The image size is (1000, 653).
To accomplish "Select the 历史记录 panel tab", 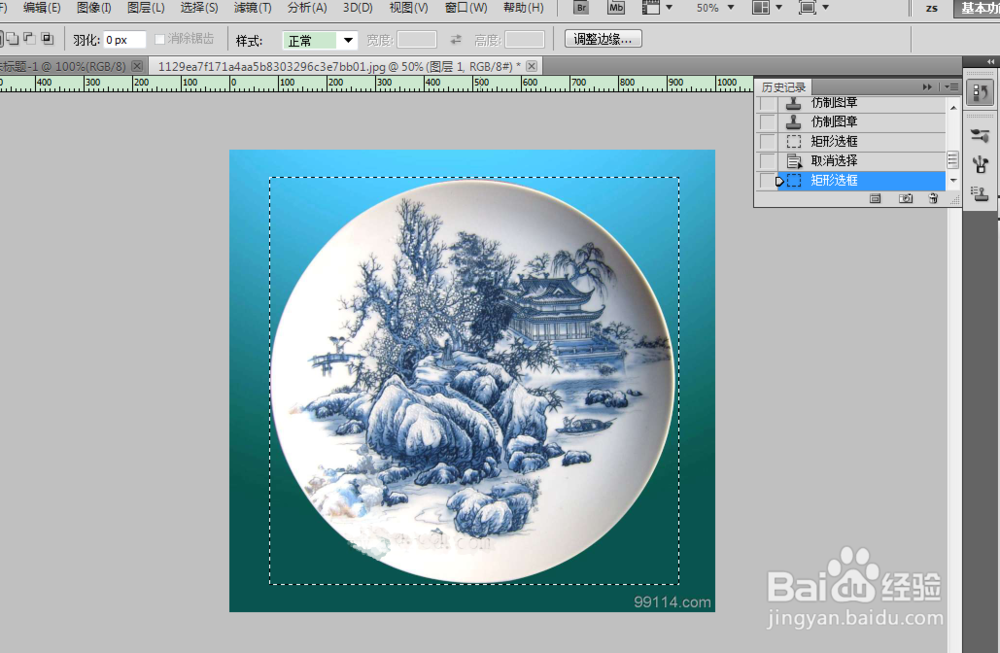I will [x=783, y=87].
